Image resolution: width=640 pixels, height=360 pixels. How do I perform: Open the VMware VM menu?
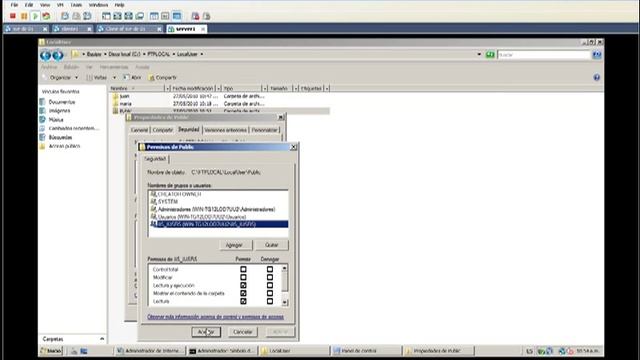(x=60, y=5)
